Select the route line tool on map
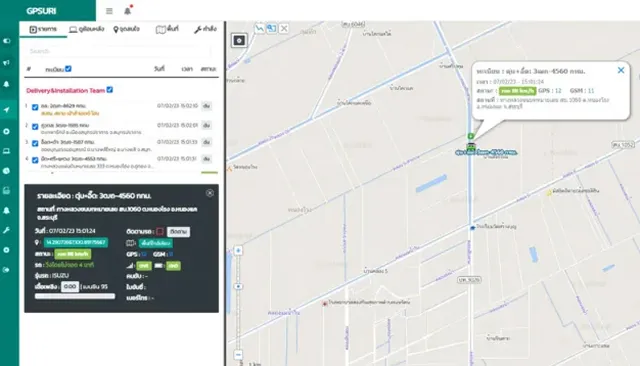This screenshot has height=366, width=640. click(259, 28)
